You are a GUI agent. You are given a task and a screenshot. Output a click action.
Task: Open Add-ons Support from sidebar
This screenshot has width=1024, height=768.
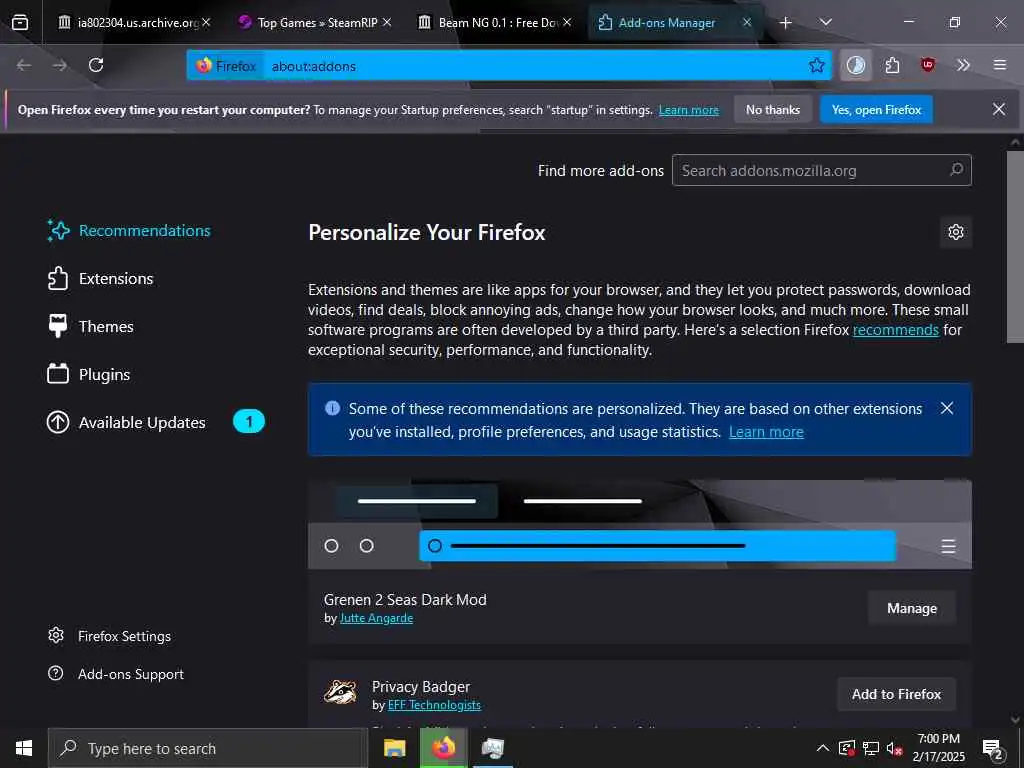click(116, 674)
